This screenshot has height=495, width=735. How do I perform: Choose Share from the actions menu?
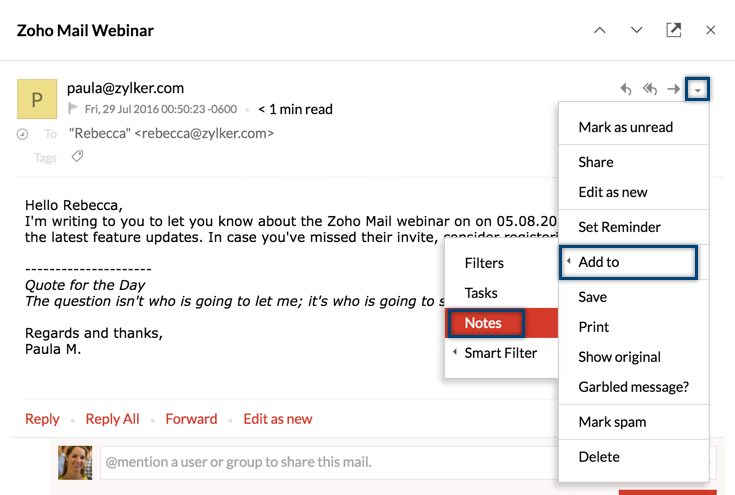coord(633,162)
